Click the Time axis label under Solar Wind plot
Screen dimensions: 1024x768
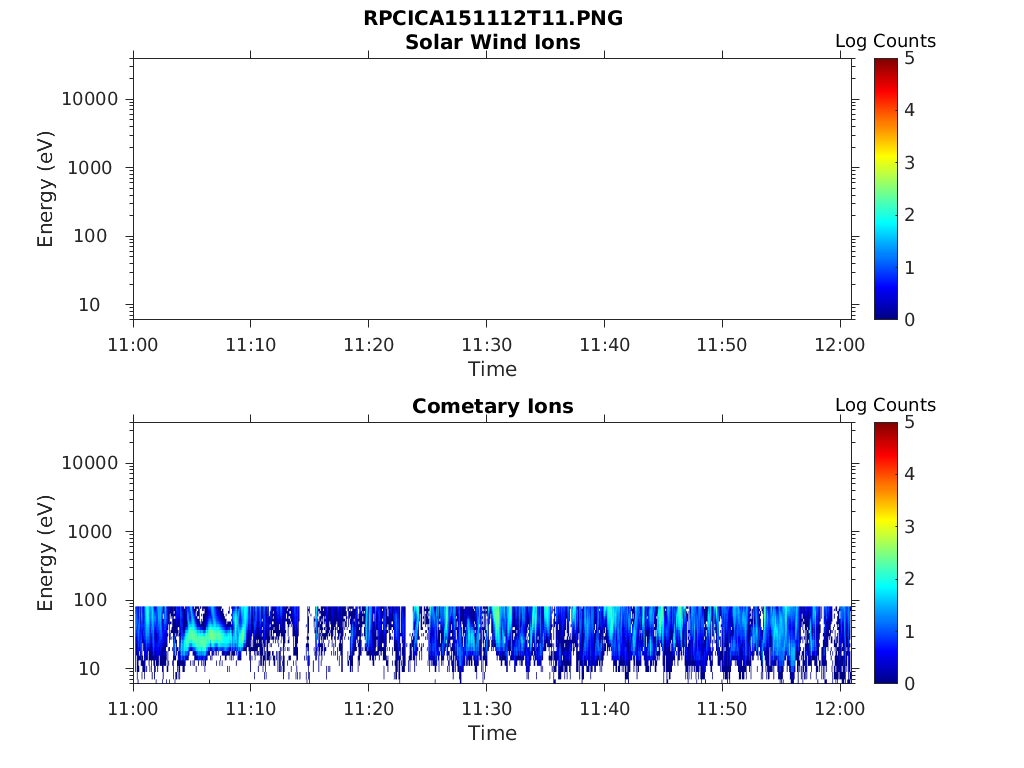492,370
